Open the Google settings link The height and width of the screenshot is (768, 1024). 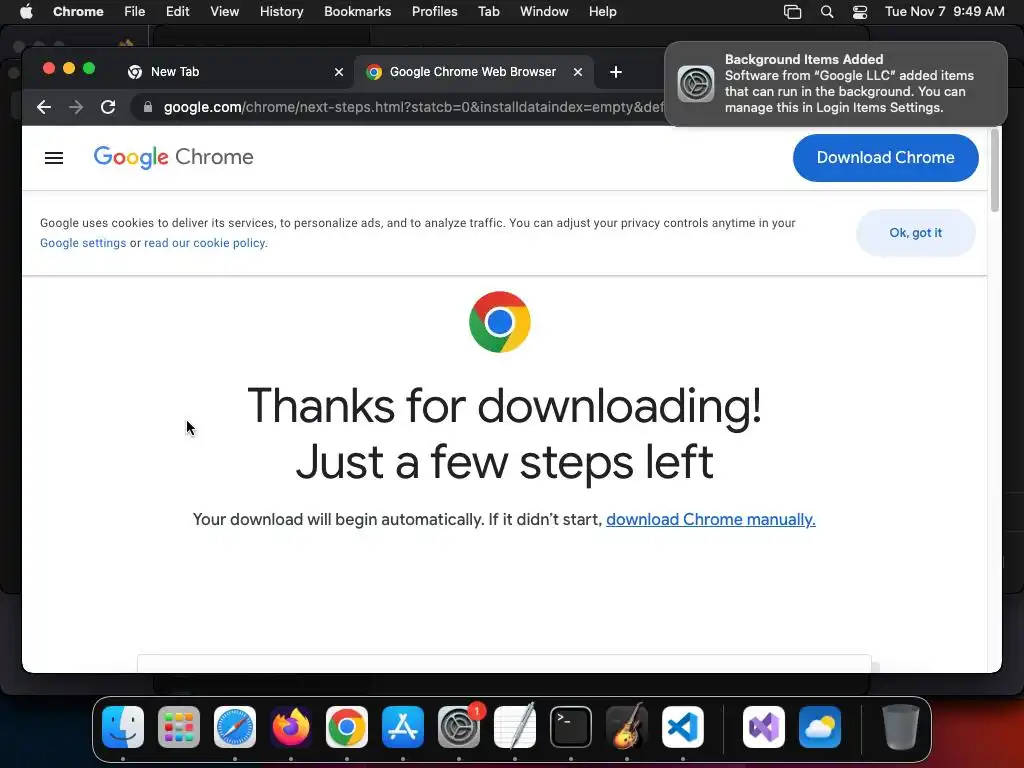tap(83, 243)
